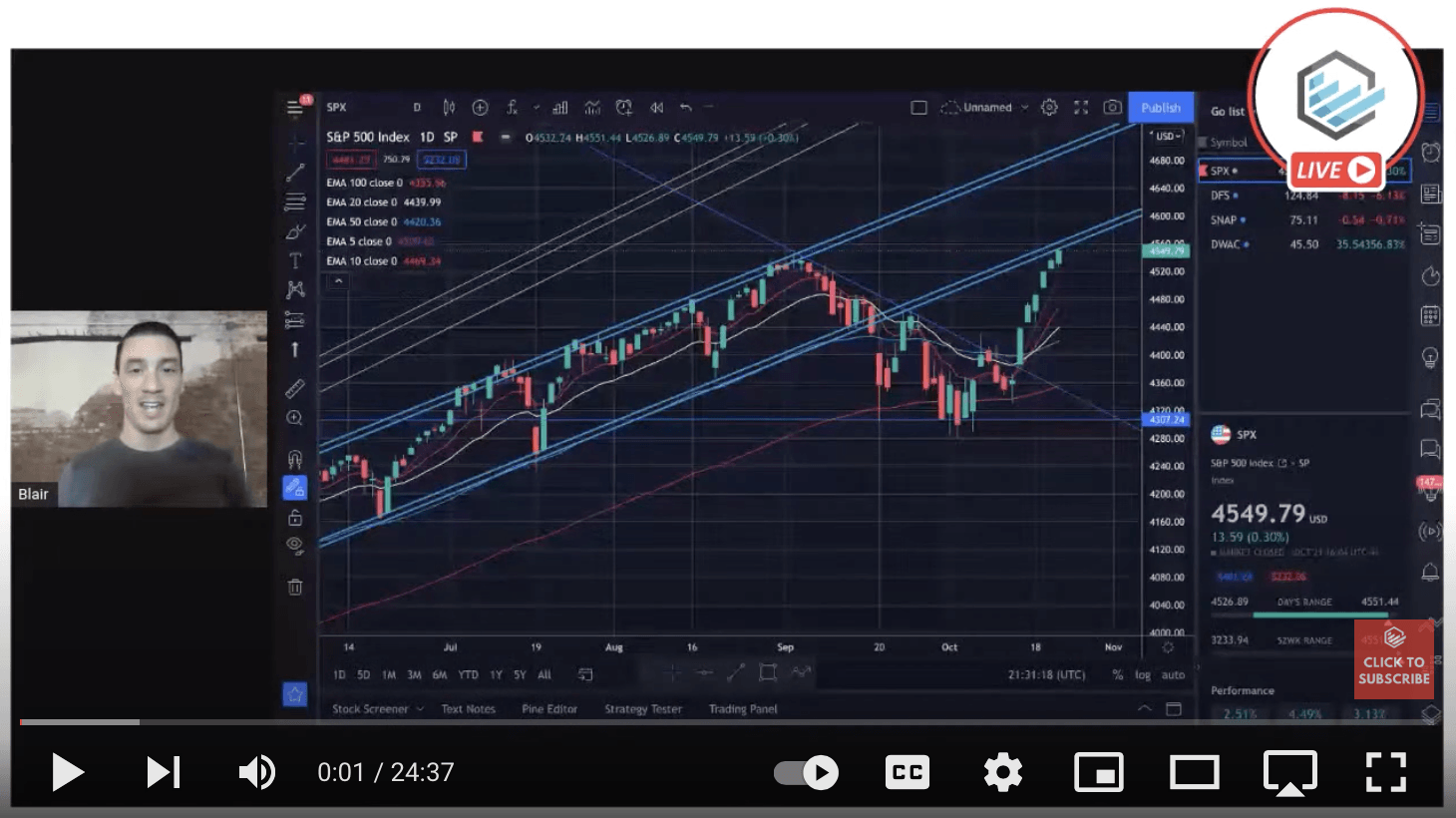
Task: Expand the Stock Screener dropdown
Action: 377,709
